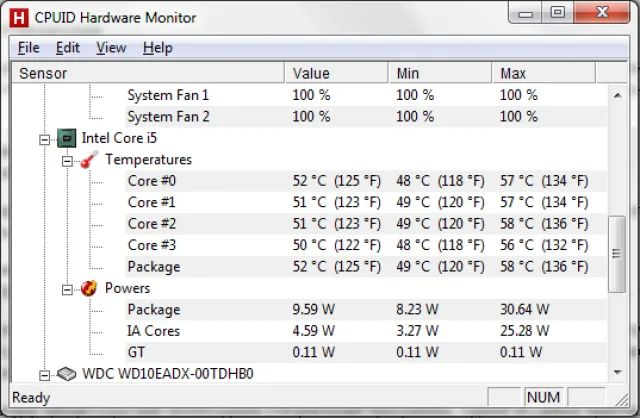Collapse the Powers tree branch
The width and height of the screenshot is (640, 418).
point(67,290)
